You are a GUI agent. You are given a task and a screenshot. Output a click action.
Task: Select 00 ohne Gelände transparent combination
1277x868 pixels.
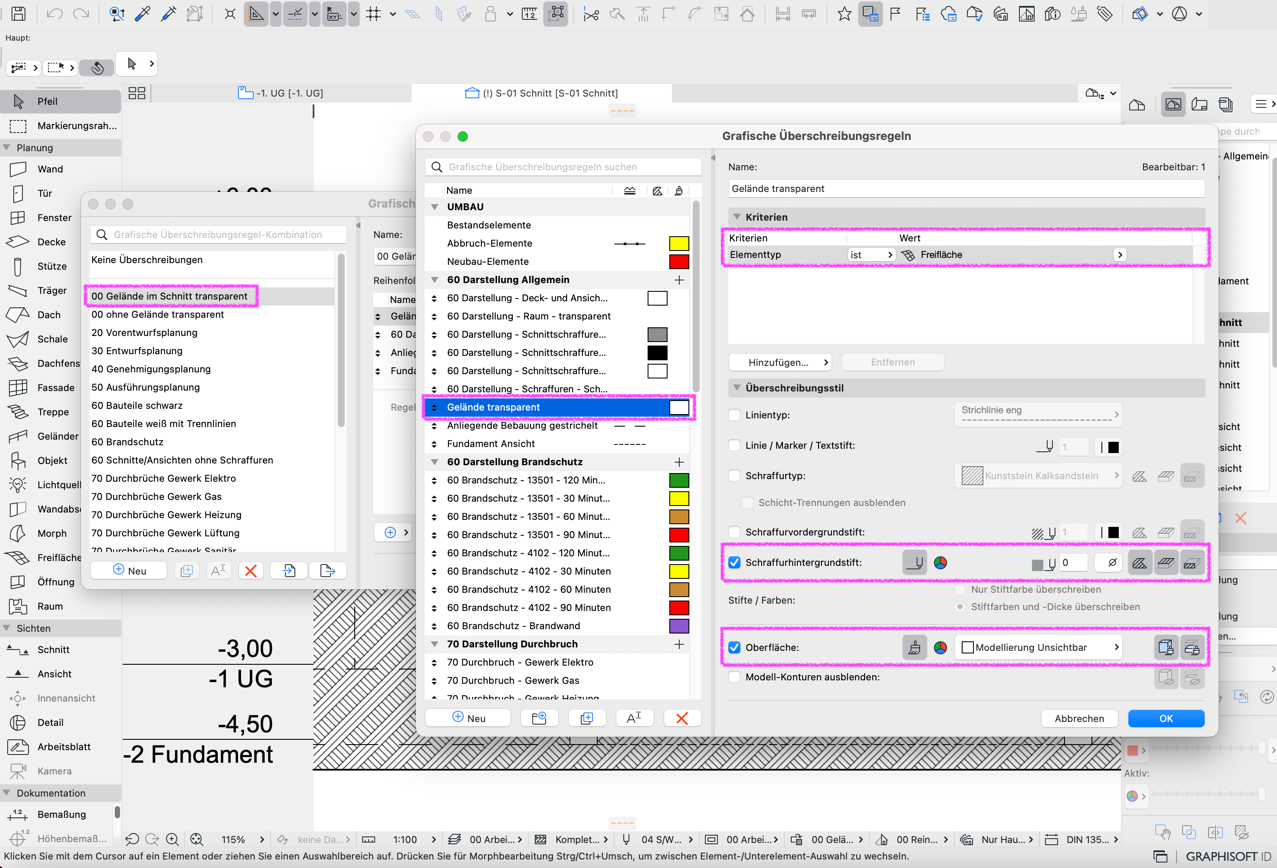tap(211, 314)
